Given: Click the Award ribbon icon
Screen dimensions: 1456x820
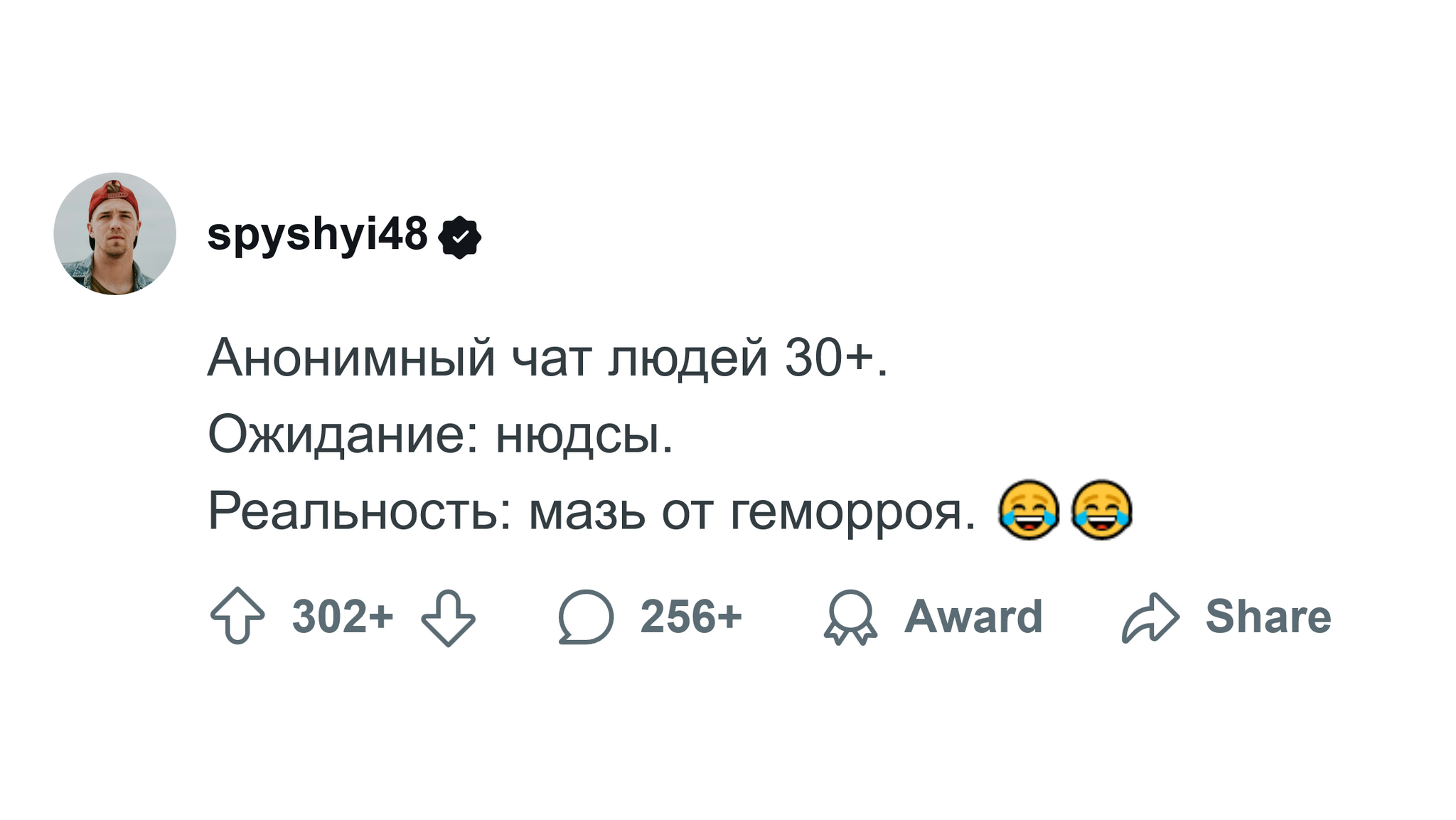Looking at the screenshot, I should [850, 617].
